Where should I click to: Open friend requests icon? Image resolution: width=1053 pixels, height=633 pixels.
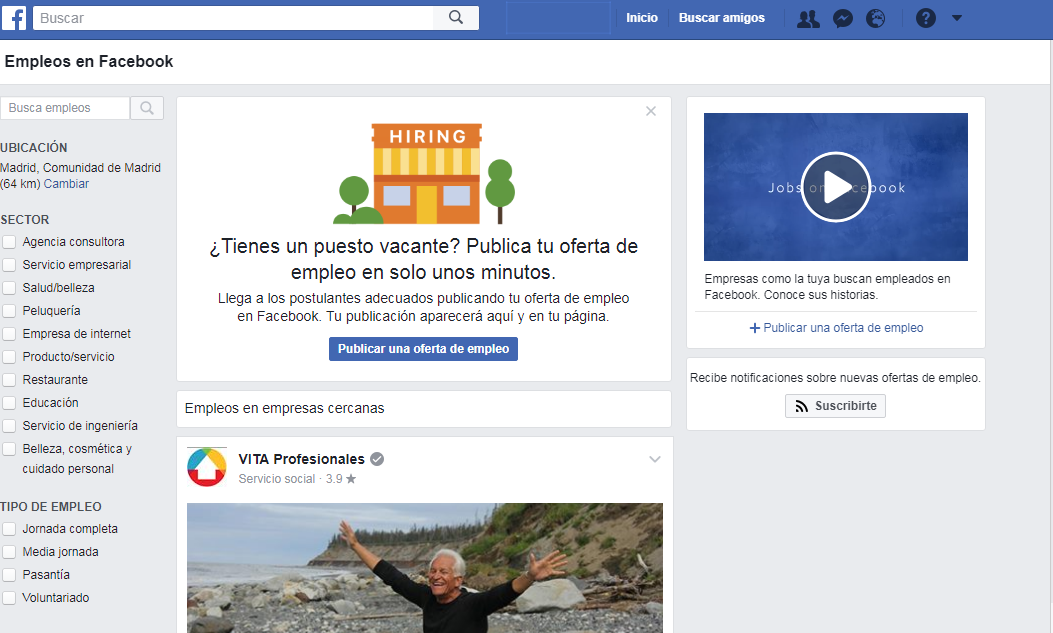click(x=808, y=18)
